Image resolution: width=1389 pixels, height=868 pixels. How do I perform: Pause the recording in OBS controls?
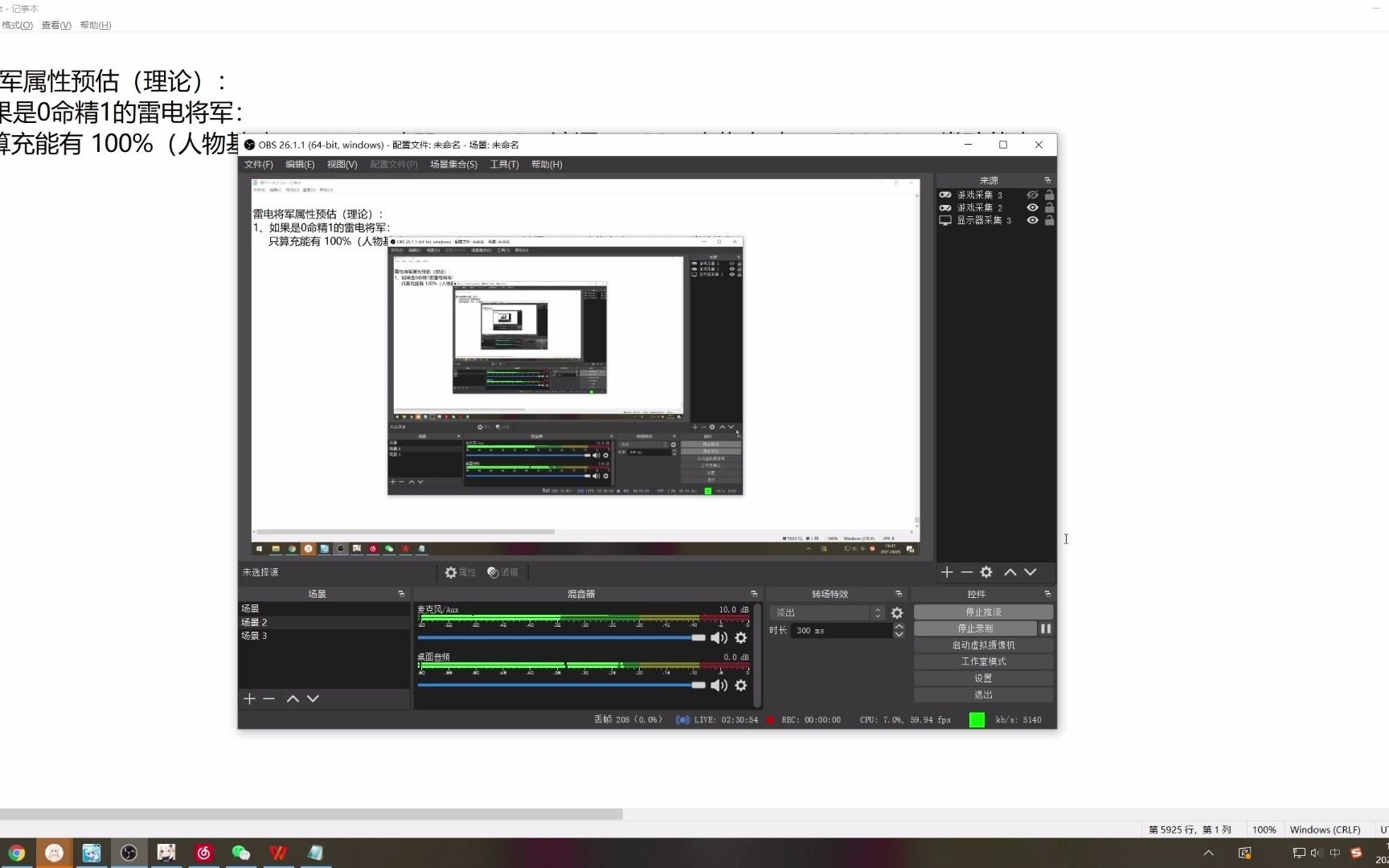pyautogui.click(x=1046, y=628)
